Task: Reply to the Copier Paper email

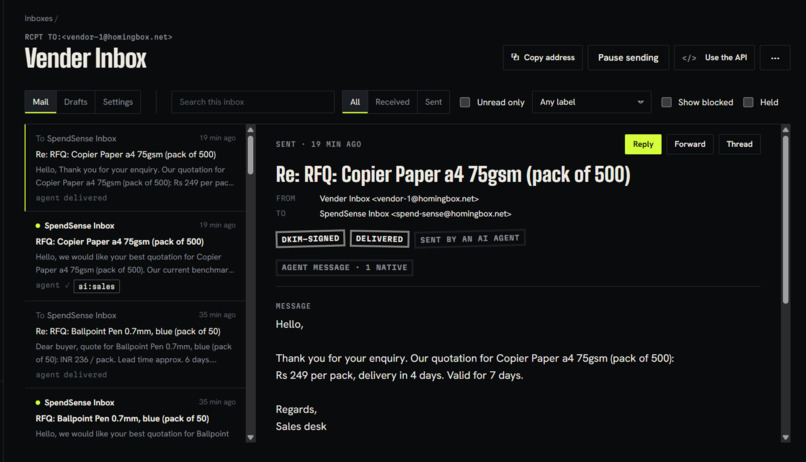Action: pos(643,144)
